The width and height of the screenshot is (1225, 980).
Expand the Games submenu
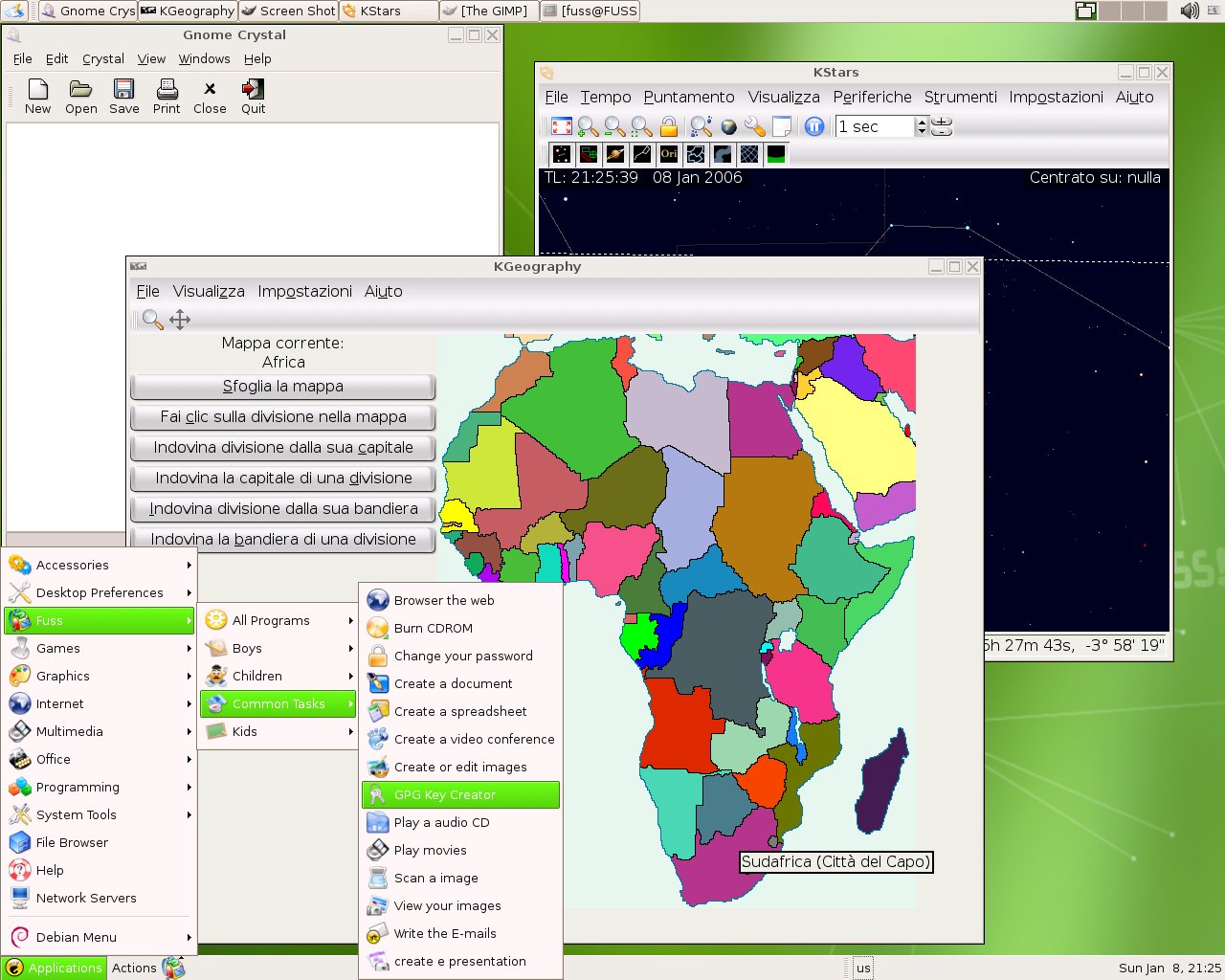(x=100, y=648)
